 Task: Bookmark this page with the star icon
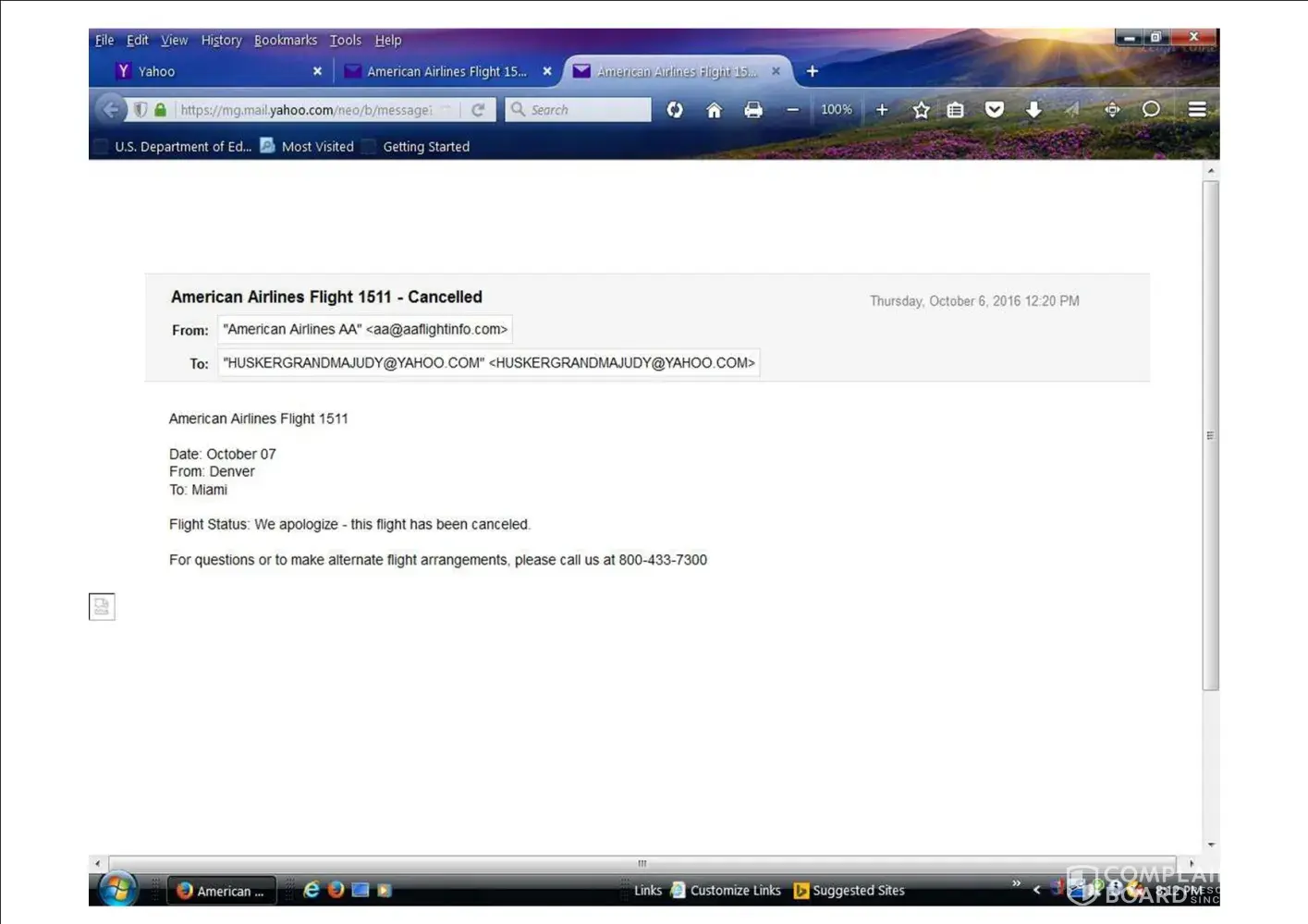(921, 110)
